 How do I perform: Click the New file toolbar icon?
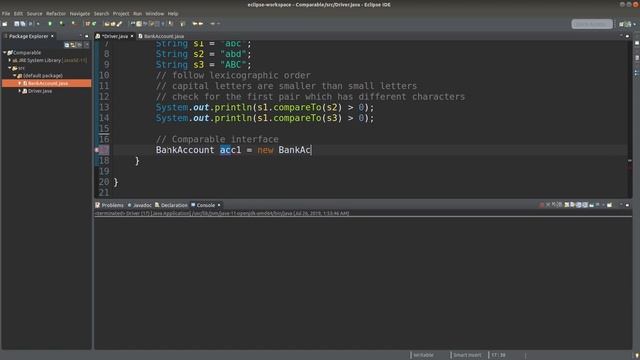5,24
